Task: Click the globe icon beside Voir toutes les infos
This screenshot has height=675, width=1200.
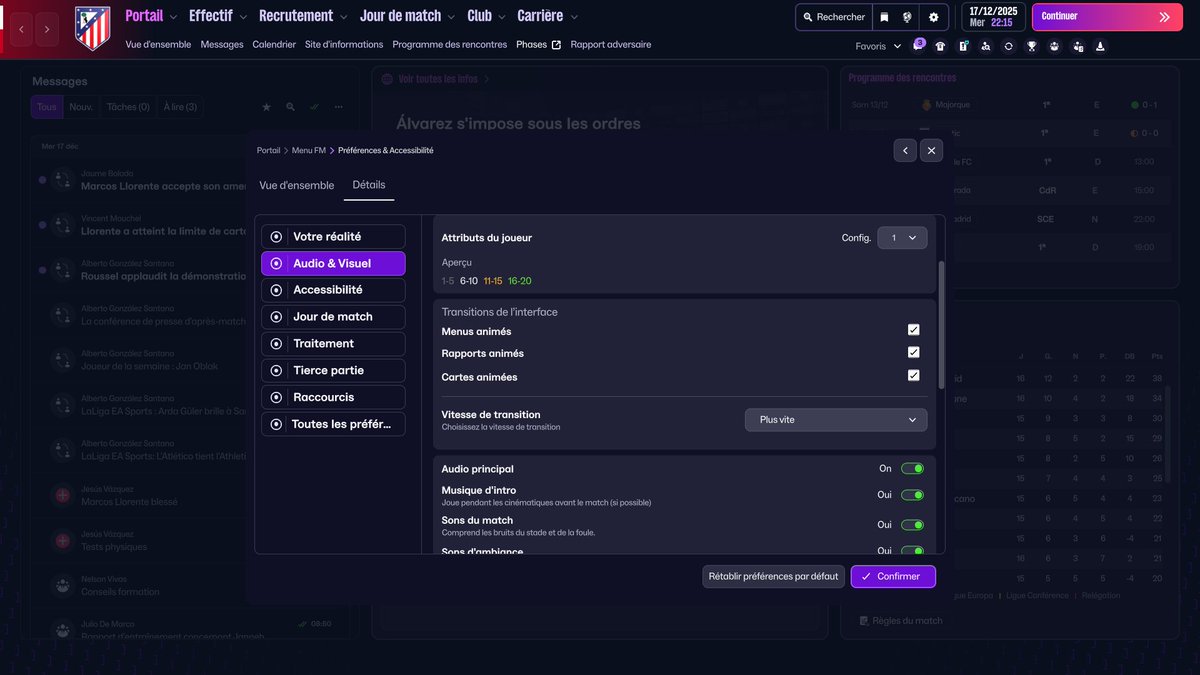Action: [385, 78]
